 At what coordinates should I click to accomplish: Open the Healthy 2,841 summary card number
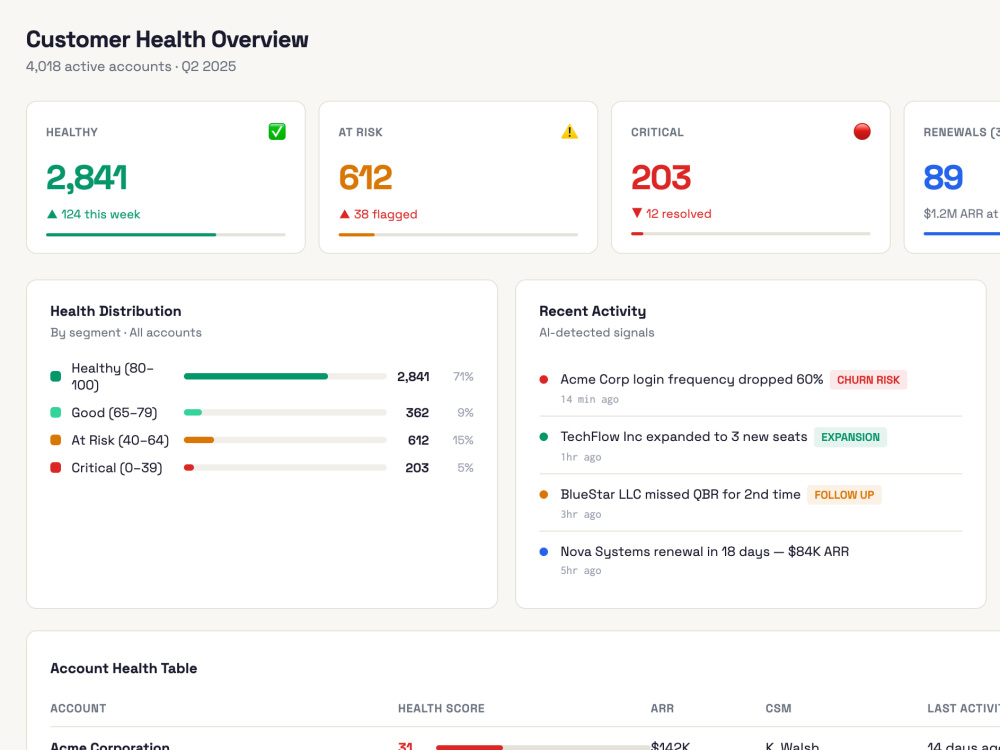click(x=87, y=177)
